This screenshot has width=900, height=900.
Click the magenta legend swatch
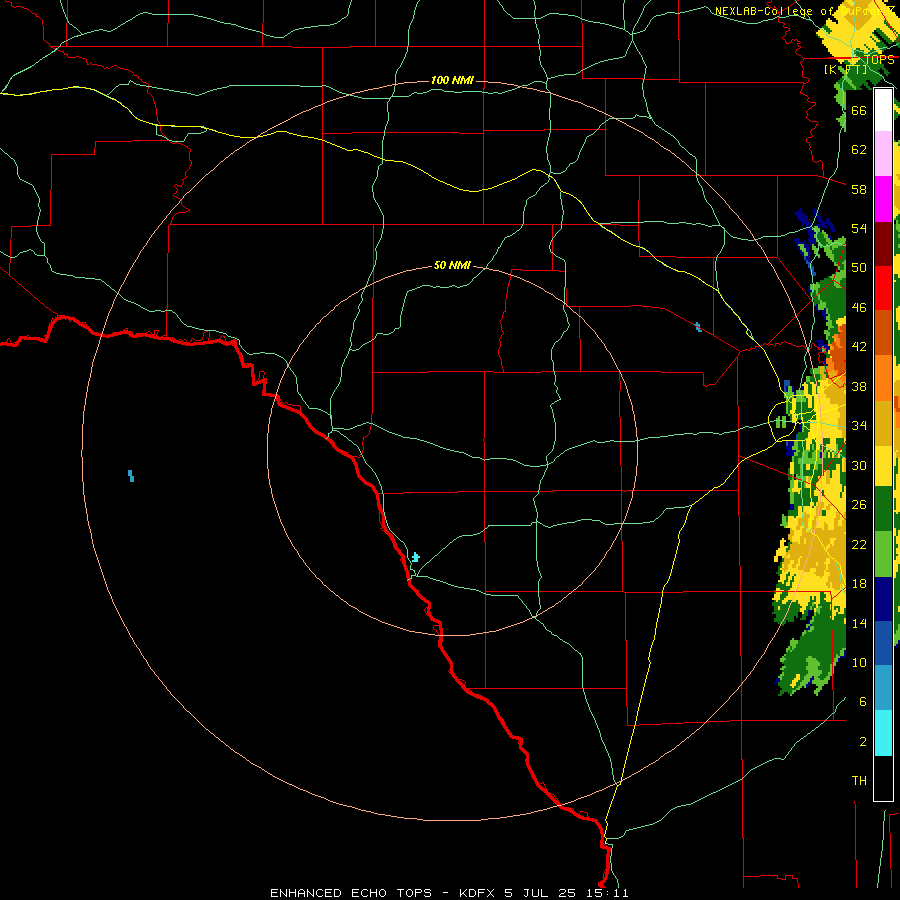tap(883, 199)
